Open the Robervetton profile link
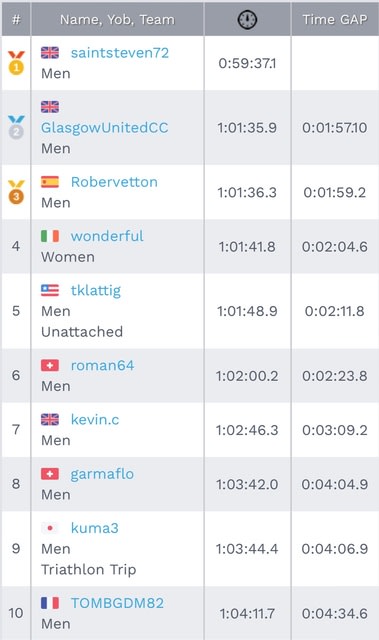 (x=114, y=182)
